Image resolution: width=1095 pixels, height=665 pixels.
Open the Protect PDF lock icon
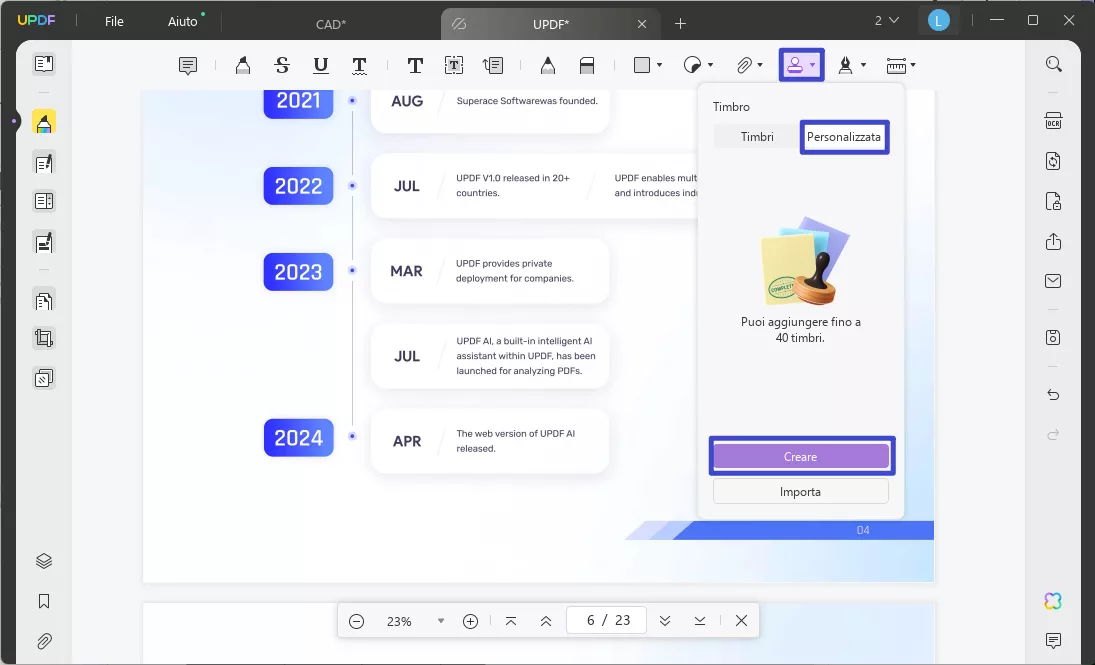click(x=1054, y=201)
